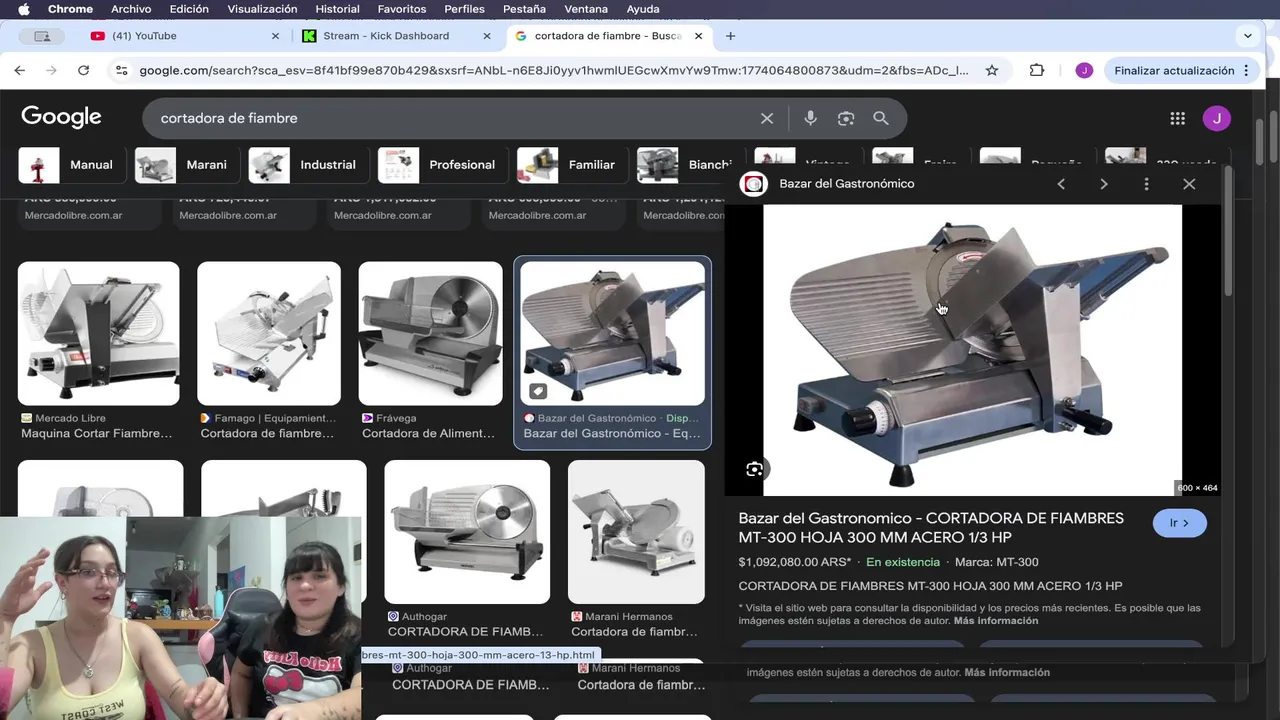The height and width of the screenshot is (720, 1280).
Task: Click the blue Ir button
Action: [x=1180, y=523]
